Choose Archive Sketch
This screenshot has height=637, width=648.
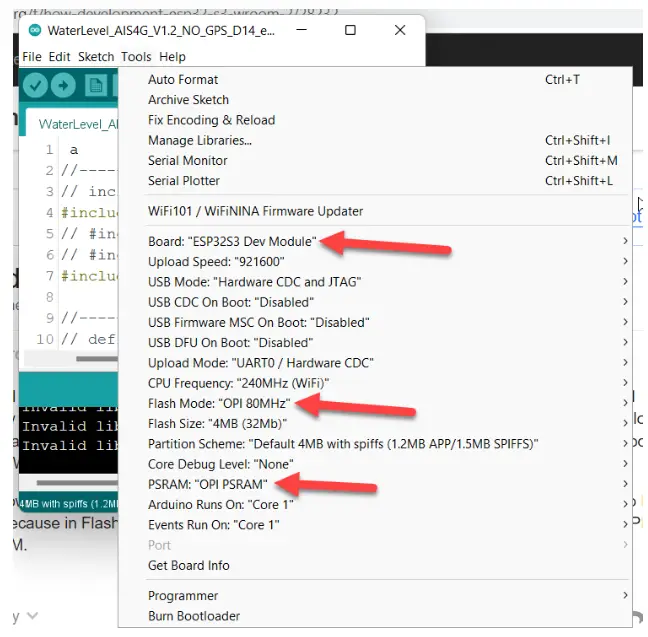click(375, 100)
